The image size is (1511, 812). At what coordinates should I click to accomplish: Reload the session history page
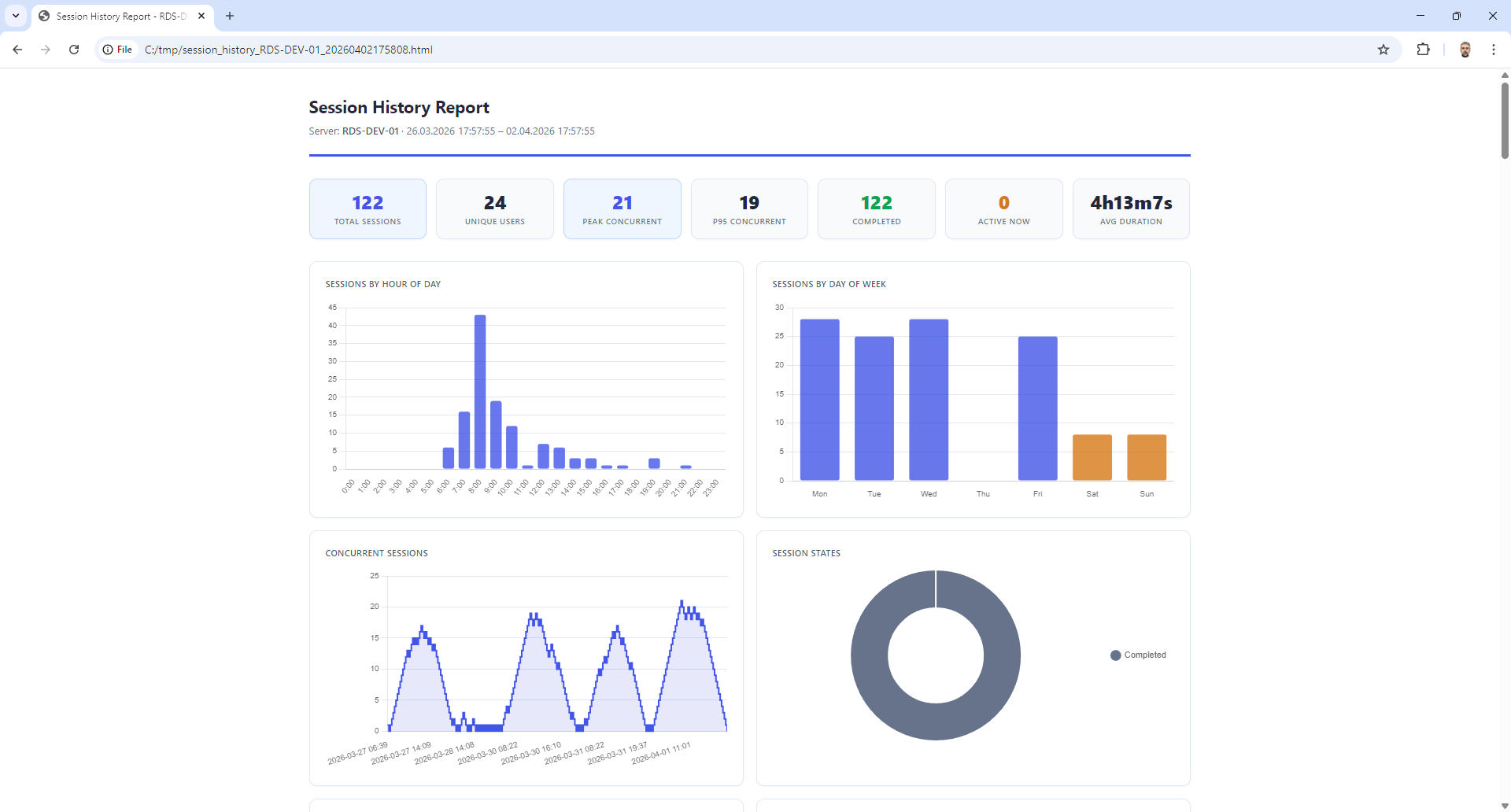(74, 50)
